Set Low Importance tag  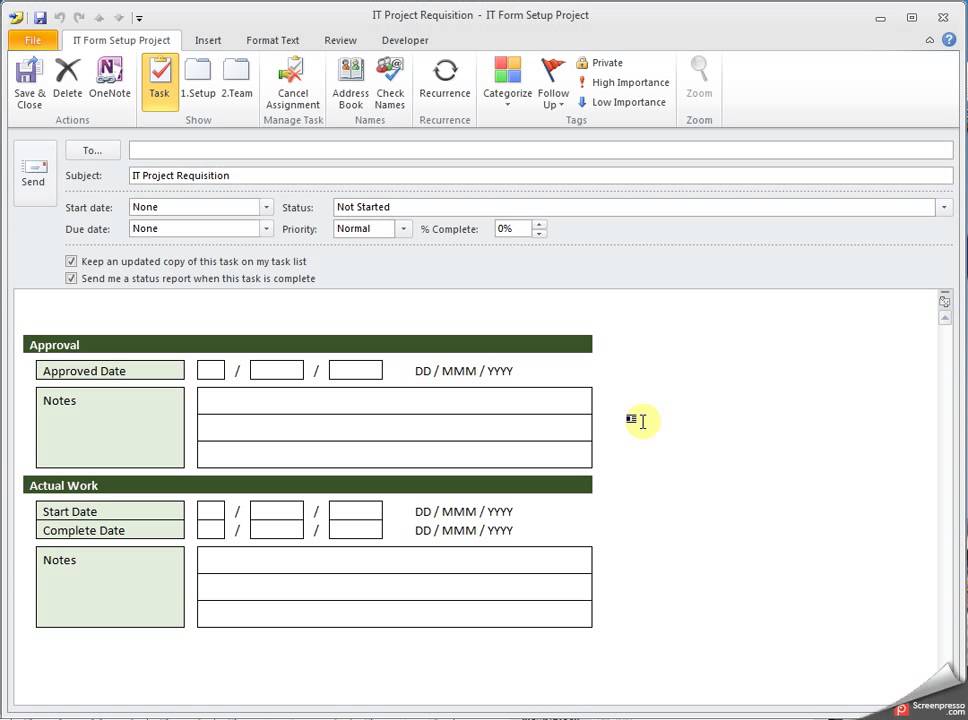(622, 102)
